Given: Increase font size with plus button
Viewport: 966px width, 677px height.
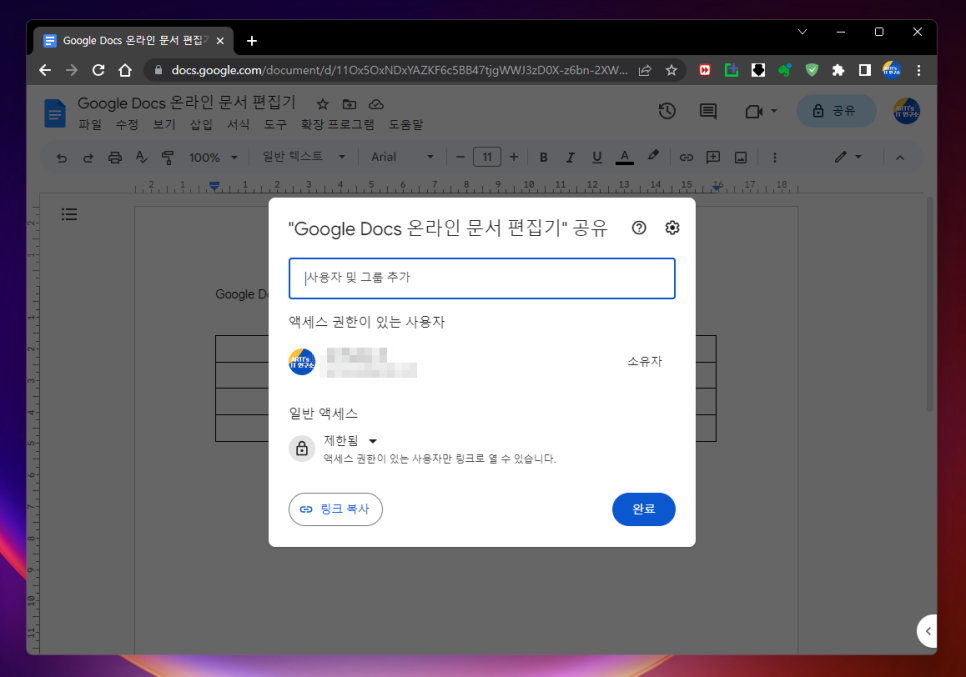Looking at the screenshot, I should pyautogui.click(x=514, y=157).
